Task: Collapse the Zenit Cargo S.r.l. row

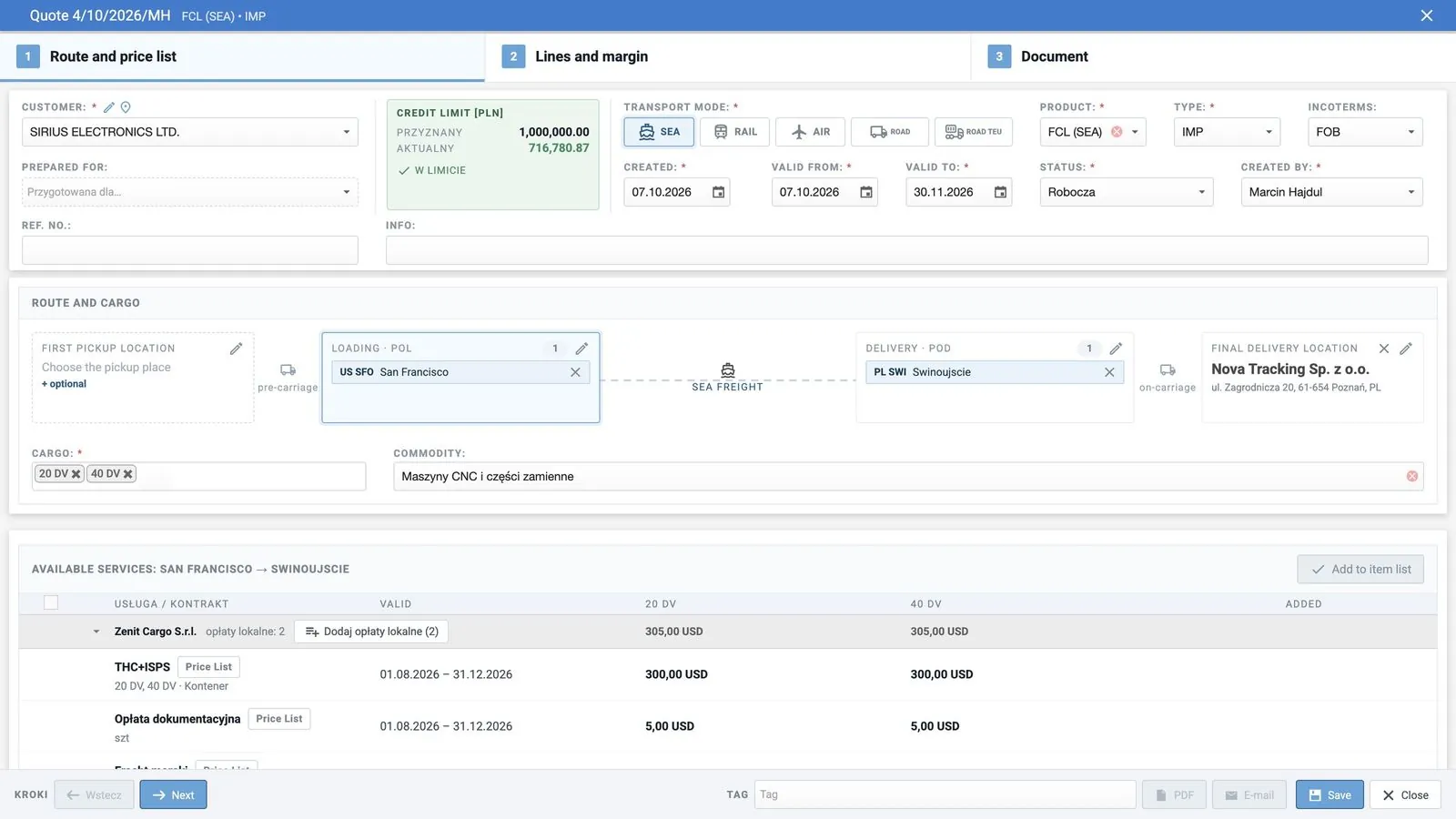Action: [x=96, y=632]
